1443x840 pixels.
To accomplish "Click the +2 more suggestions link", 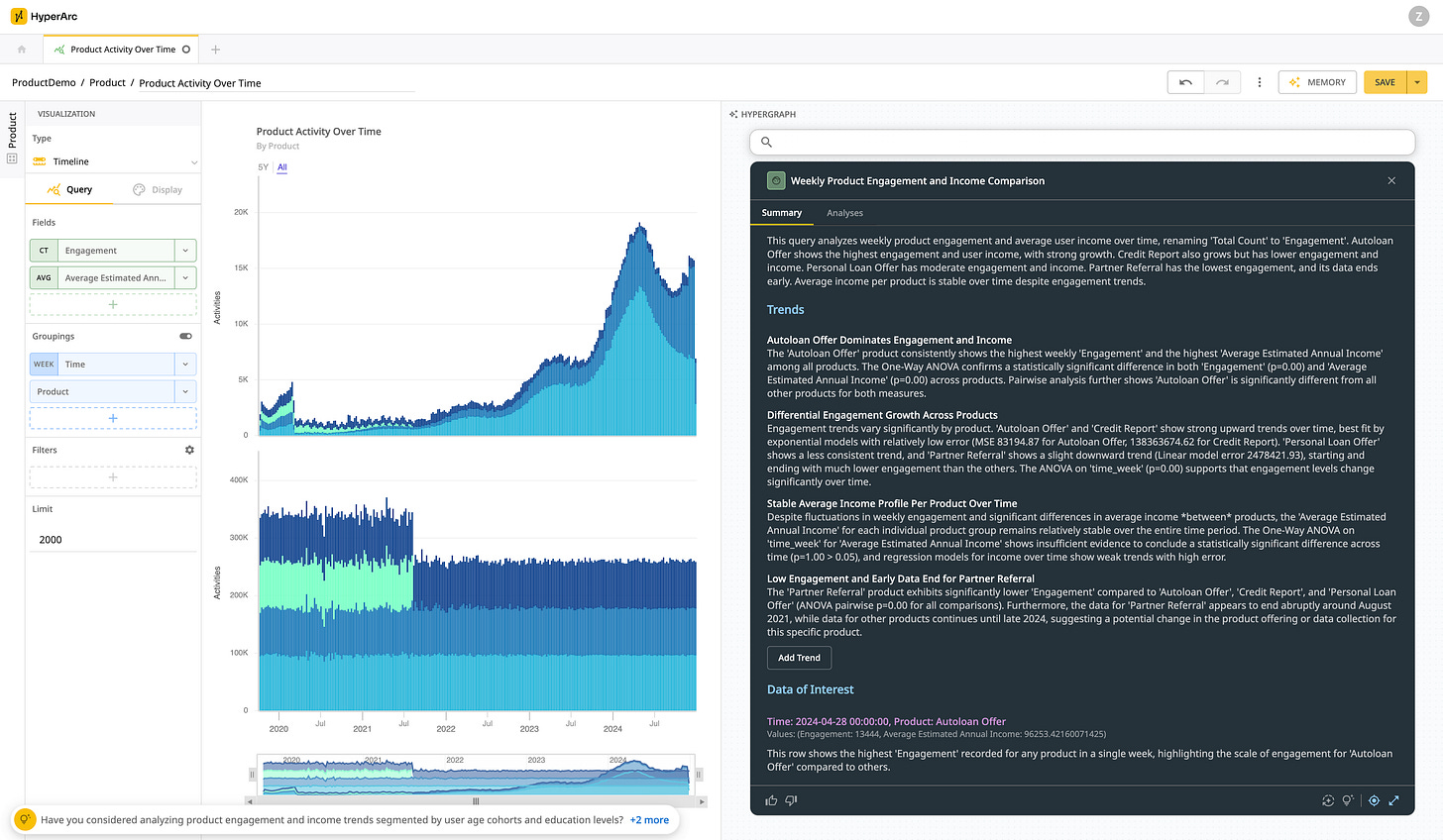I will click(649, 820).
